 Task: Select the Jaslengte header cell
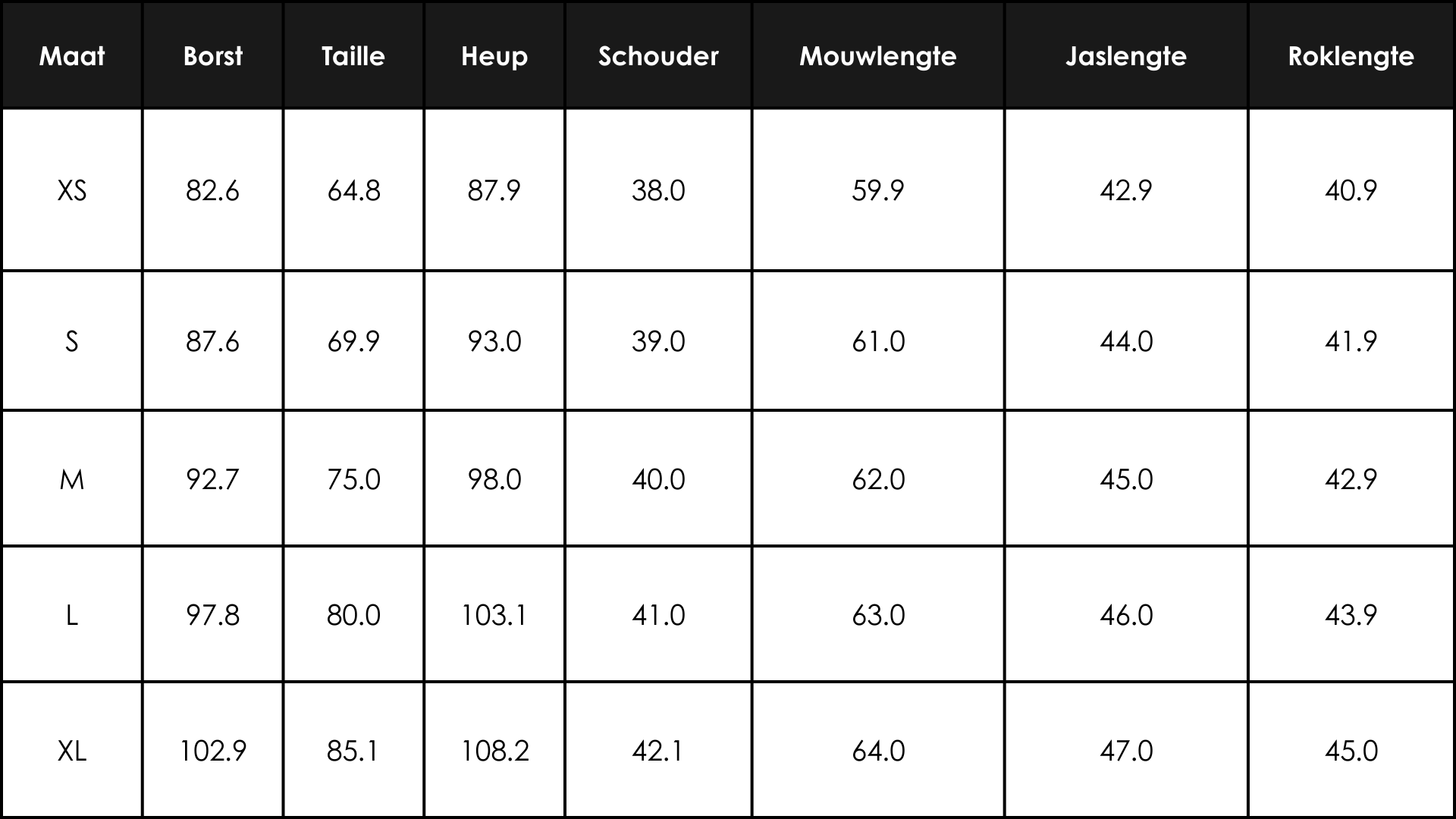[1126, 56]
